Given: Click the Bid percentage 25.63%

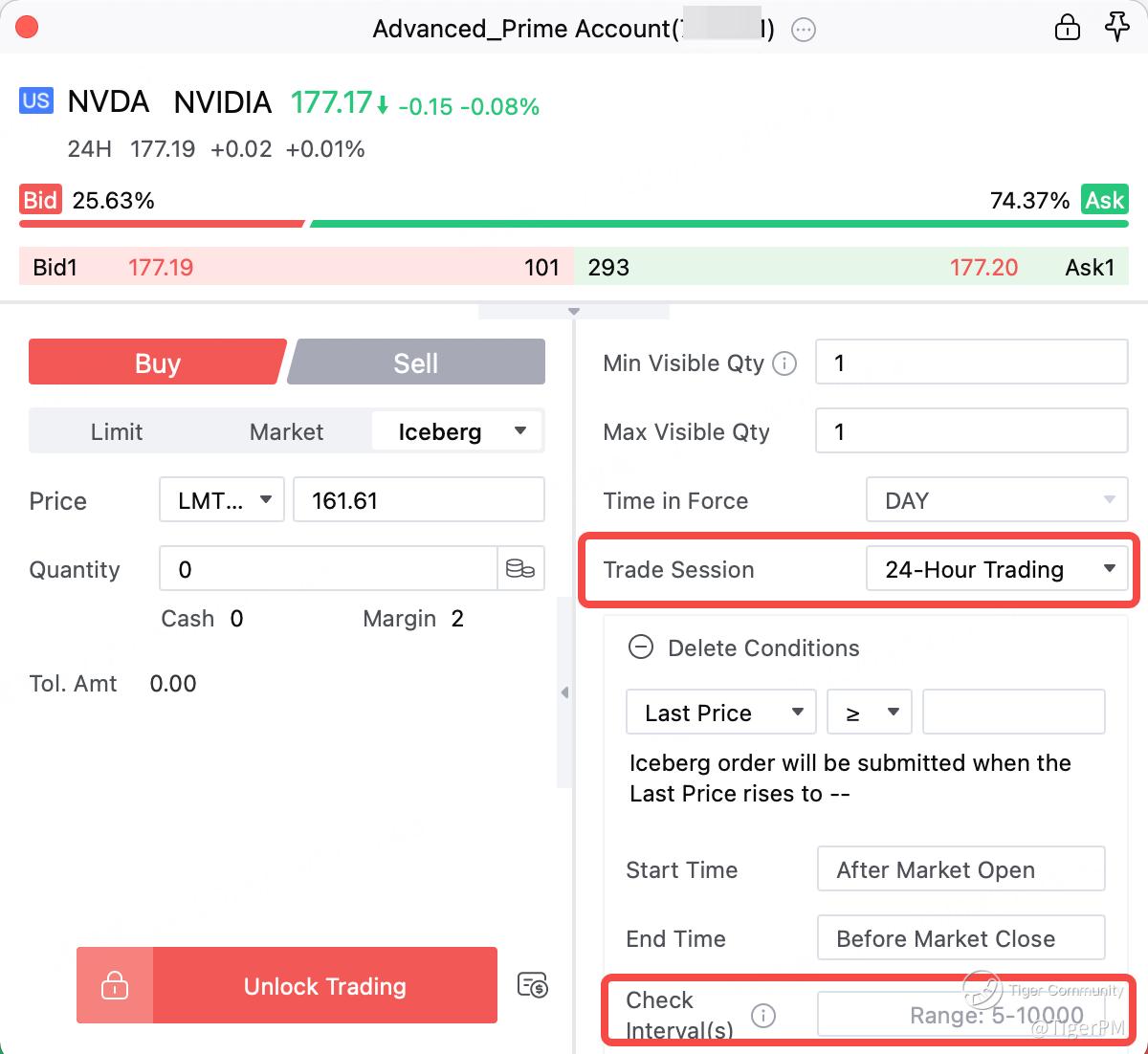Looking at the screenshot, I should 113,200.
